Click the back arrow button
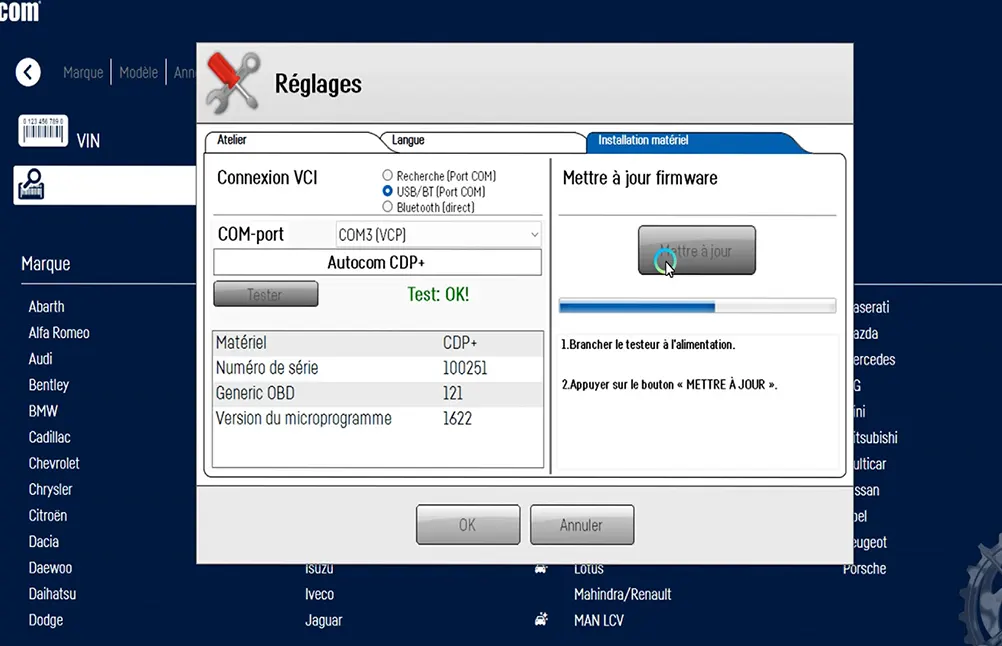This screenshot has height=646, width=1002. tap(28, 72)
